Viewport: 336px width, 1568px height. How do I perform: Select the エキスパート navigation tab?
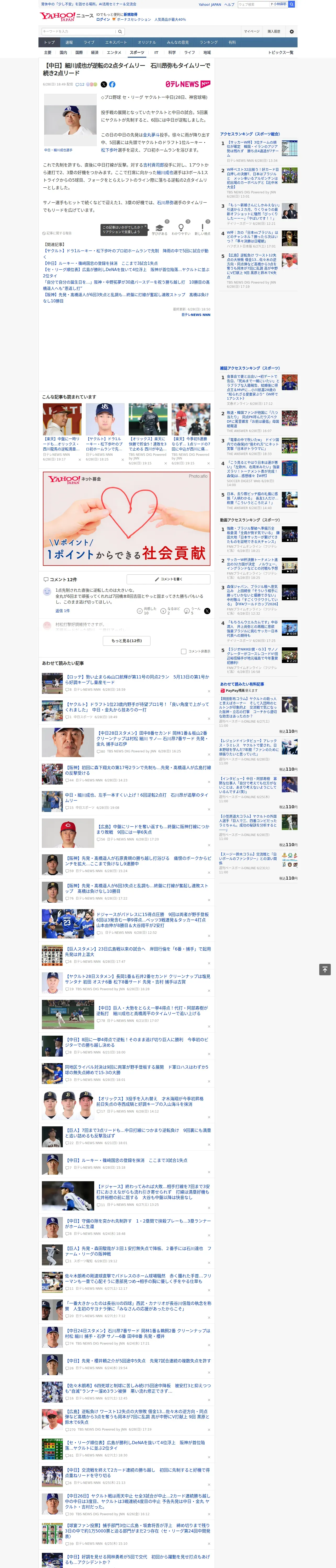coord(116,43)
